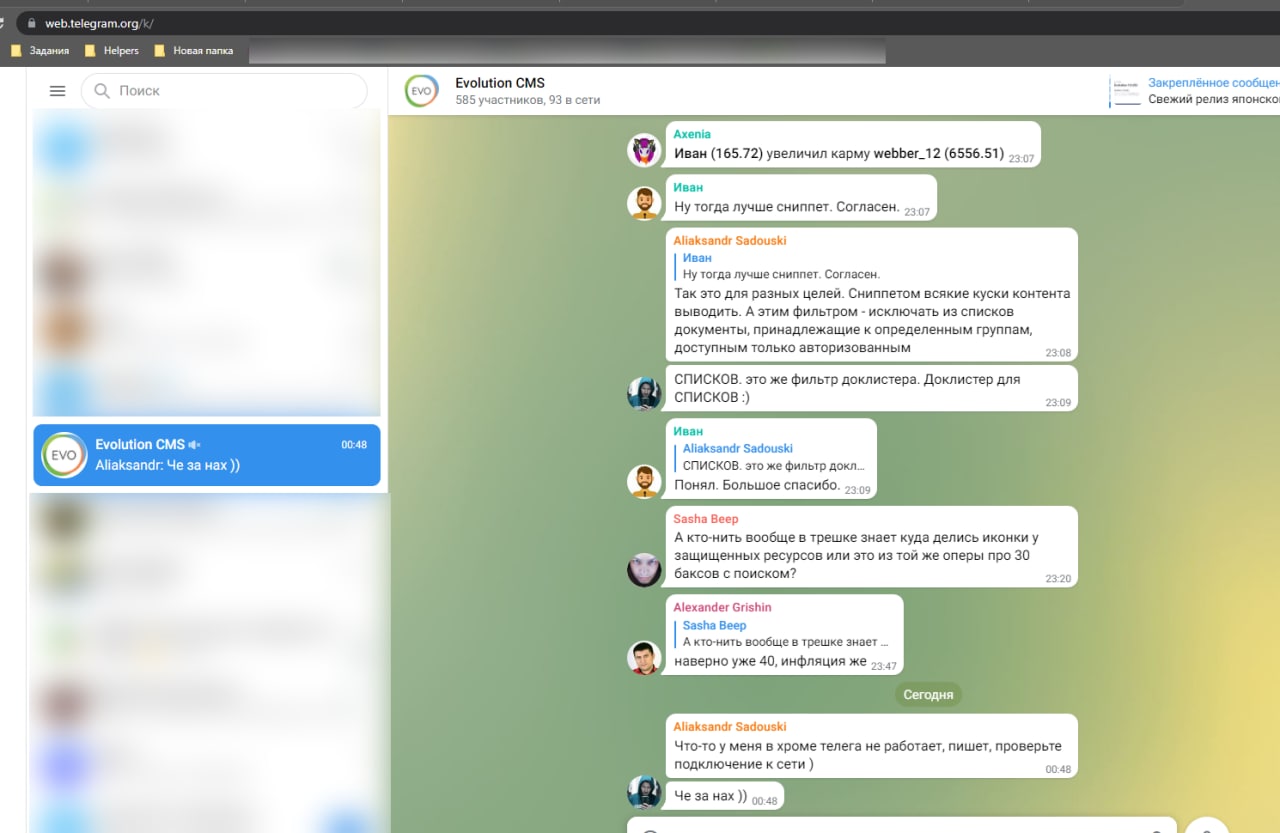Click the EVO avatar in the chat list
This screenshot has width=1280, height=833.
tap(64, 455)
